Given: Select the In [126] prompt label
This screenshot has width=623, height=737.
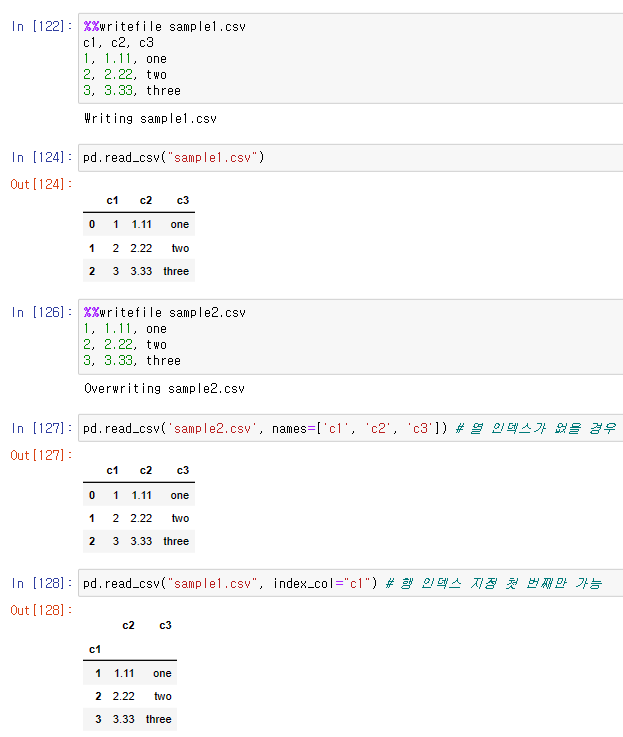Looking at the screenshot, I should pos(42,312).
